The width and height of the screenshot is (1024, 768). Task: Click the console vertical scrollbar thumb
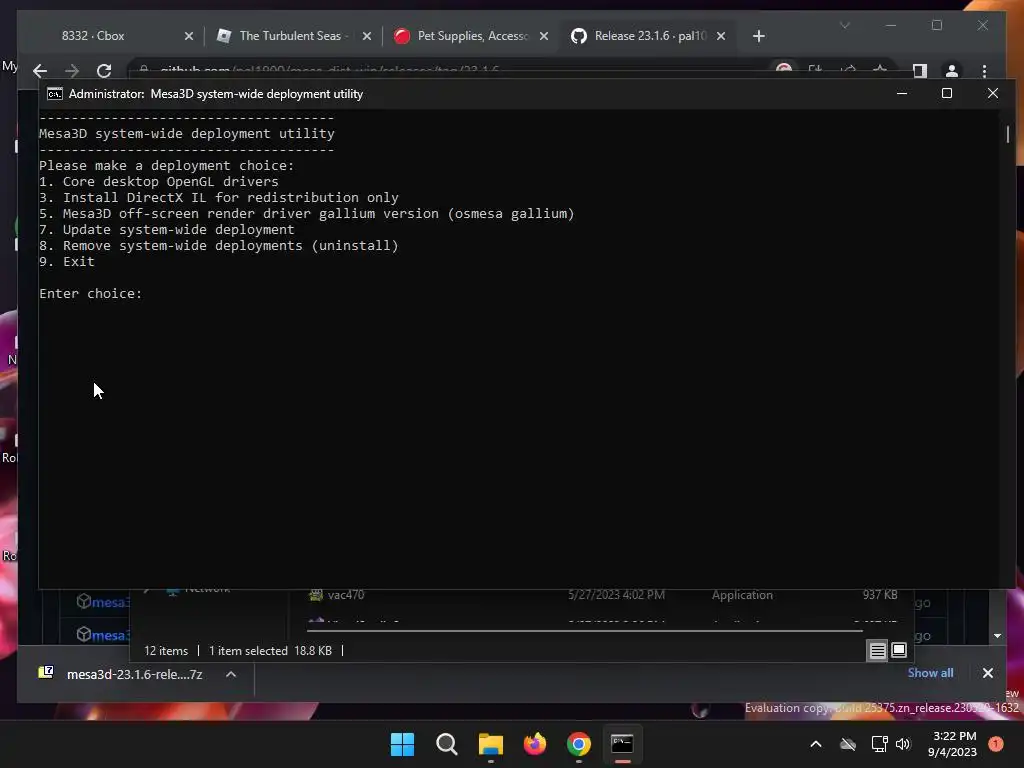pyautogui.click(x=1008, y=135)
